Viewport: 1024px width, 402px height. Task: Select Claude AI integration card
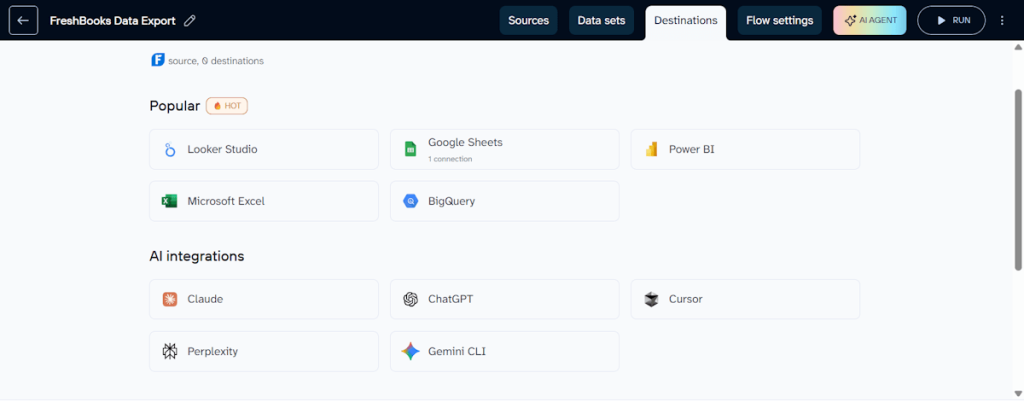pyautogui.click(x=264, y=300)
